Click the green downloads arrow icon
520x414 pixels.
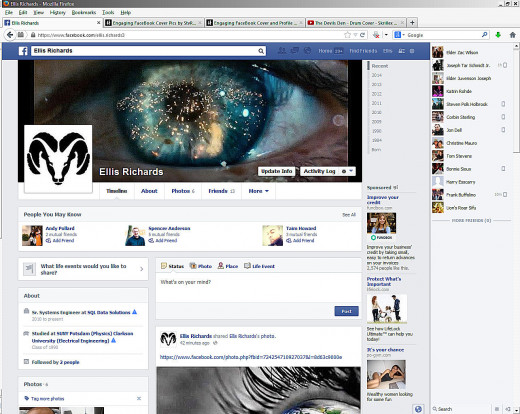click(498, 35)
